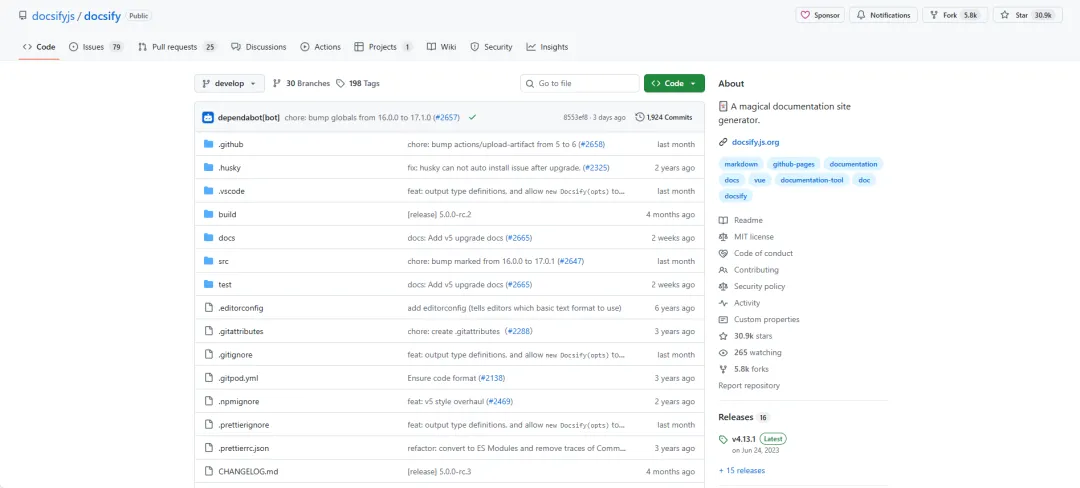
Task: Click the documentation-tool topic tag
Action: 812,180
